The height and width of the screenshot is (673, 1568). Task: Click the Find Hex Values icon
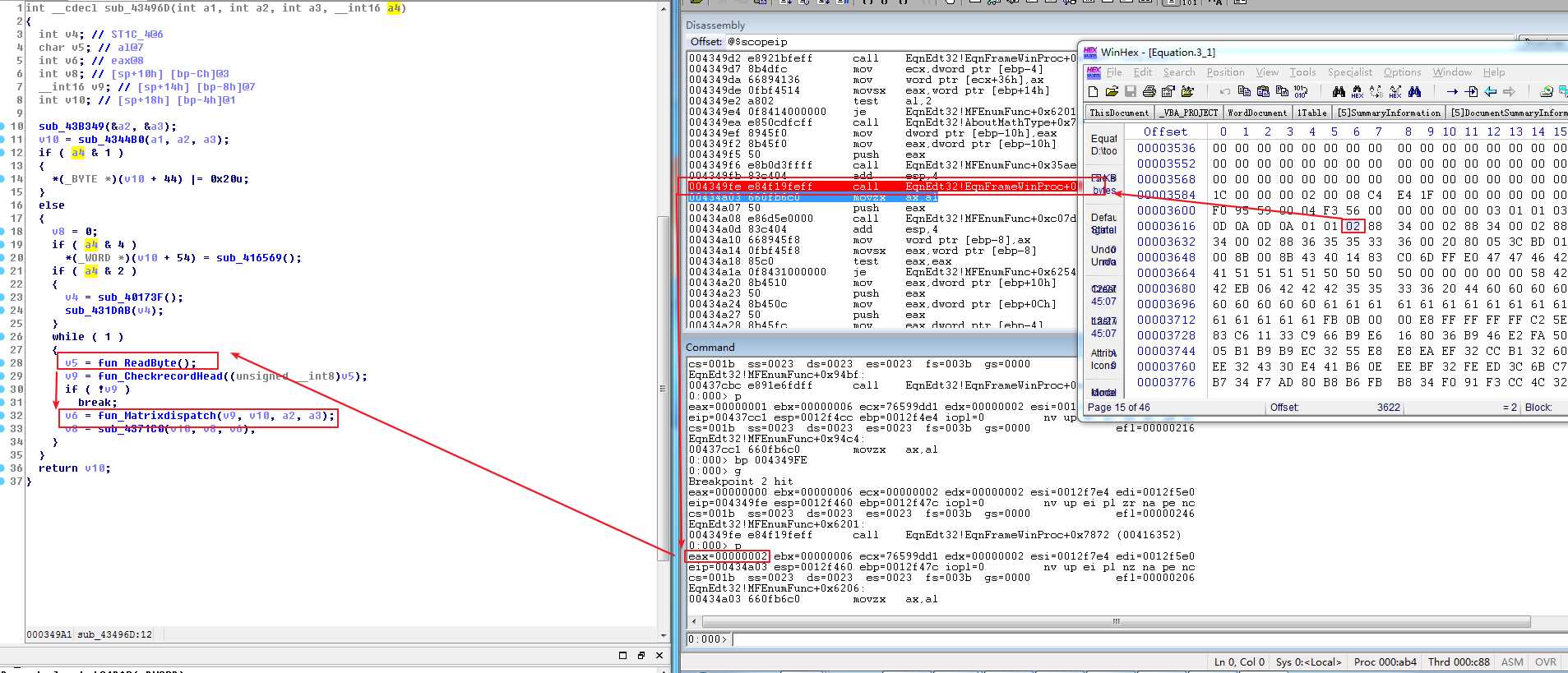tap(1358, 91)
